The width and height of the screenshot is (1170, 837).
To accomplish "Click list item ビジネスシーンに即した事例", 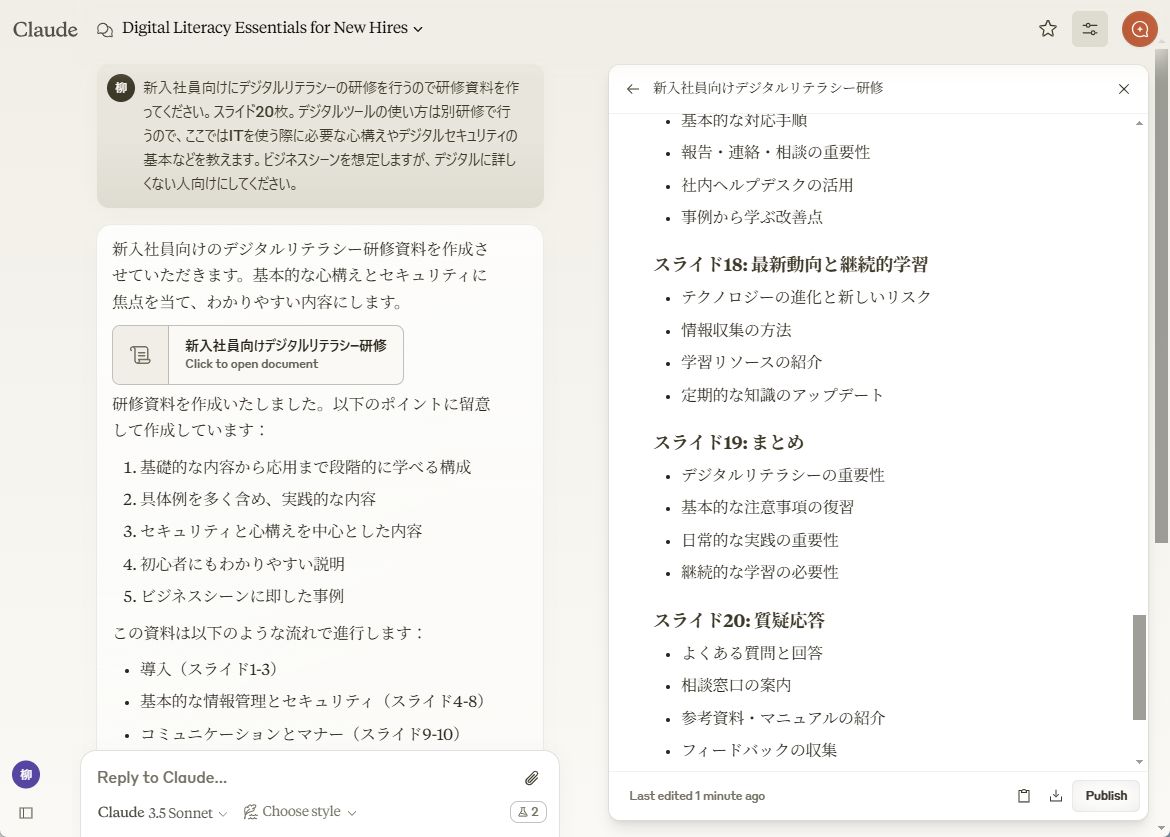I will tap(243, 596).
